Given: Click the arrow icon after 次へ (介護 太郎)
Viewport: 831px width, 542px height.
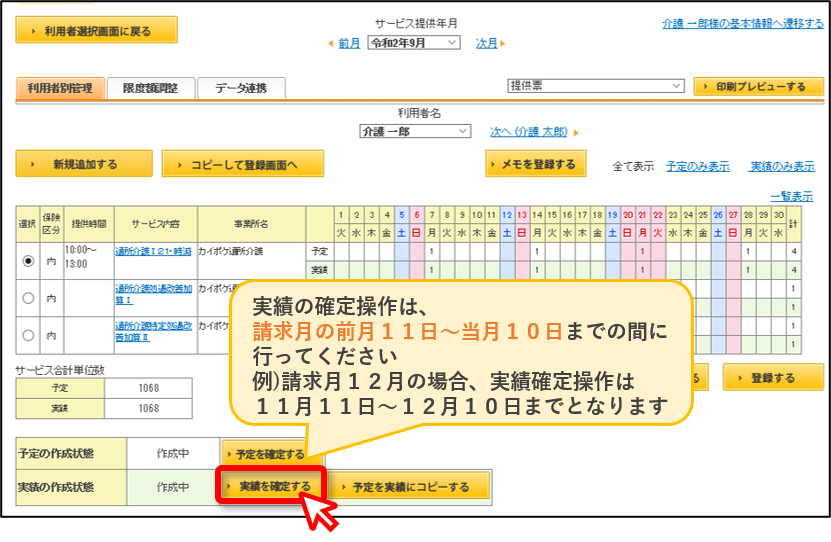Looking at the screenshot, I should pyautogui.click(x=576, y=132).
